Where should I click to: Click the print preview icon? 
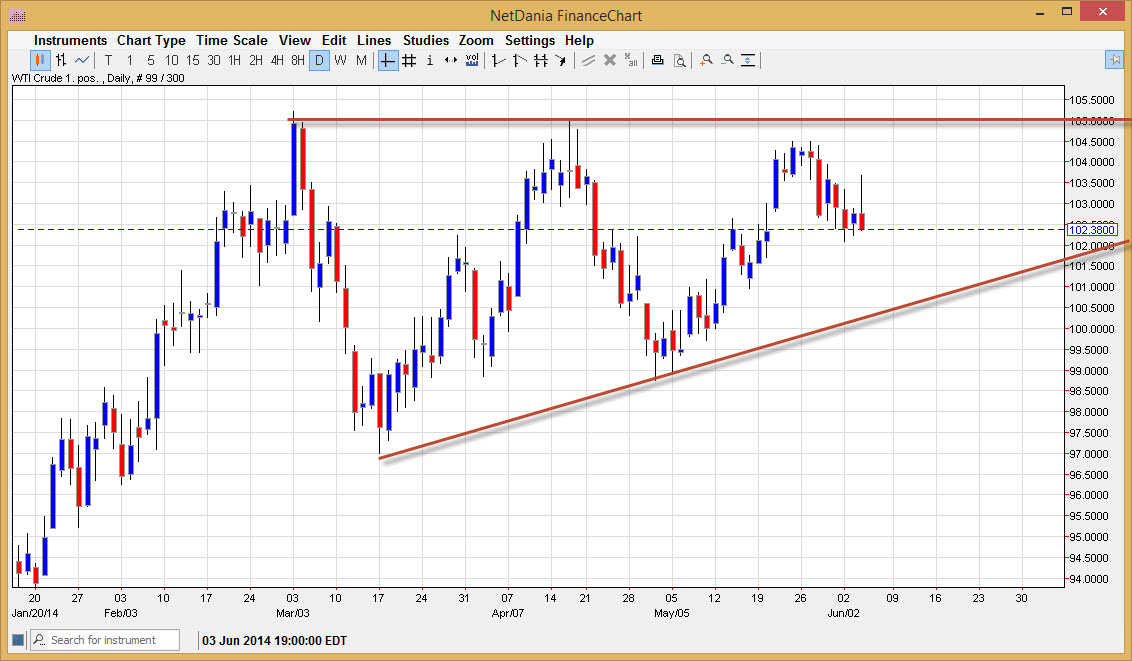pyautogui.click(x=680, y=60)
